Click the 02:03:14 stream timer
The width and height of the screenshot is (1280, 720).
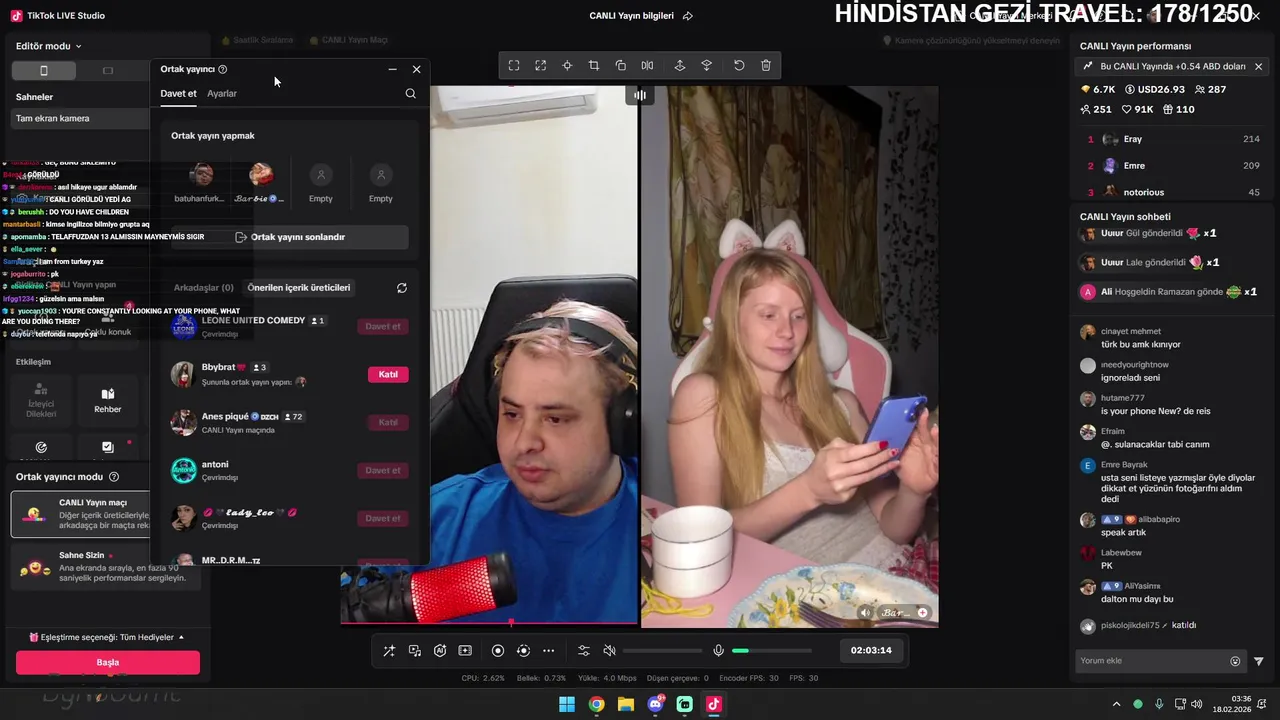click(871, 650)
